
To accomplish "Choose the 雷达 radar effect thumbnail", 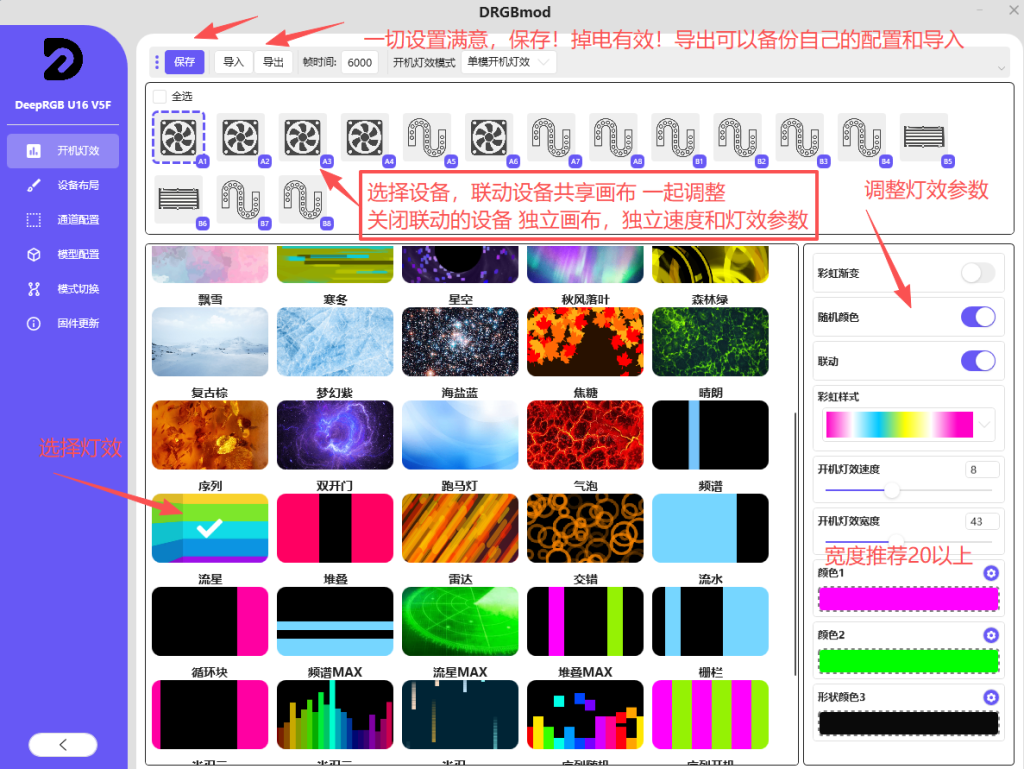I will 460,621.
